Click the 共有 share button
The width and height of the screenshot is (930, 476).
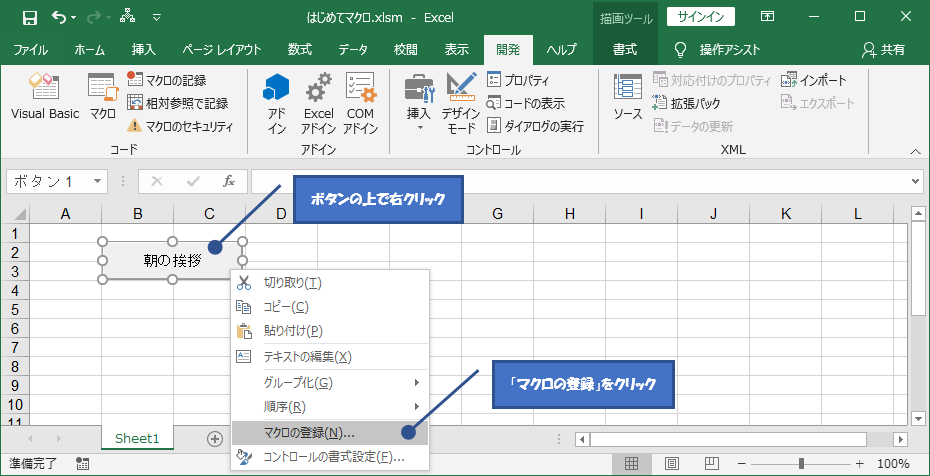[884, 50]
